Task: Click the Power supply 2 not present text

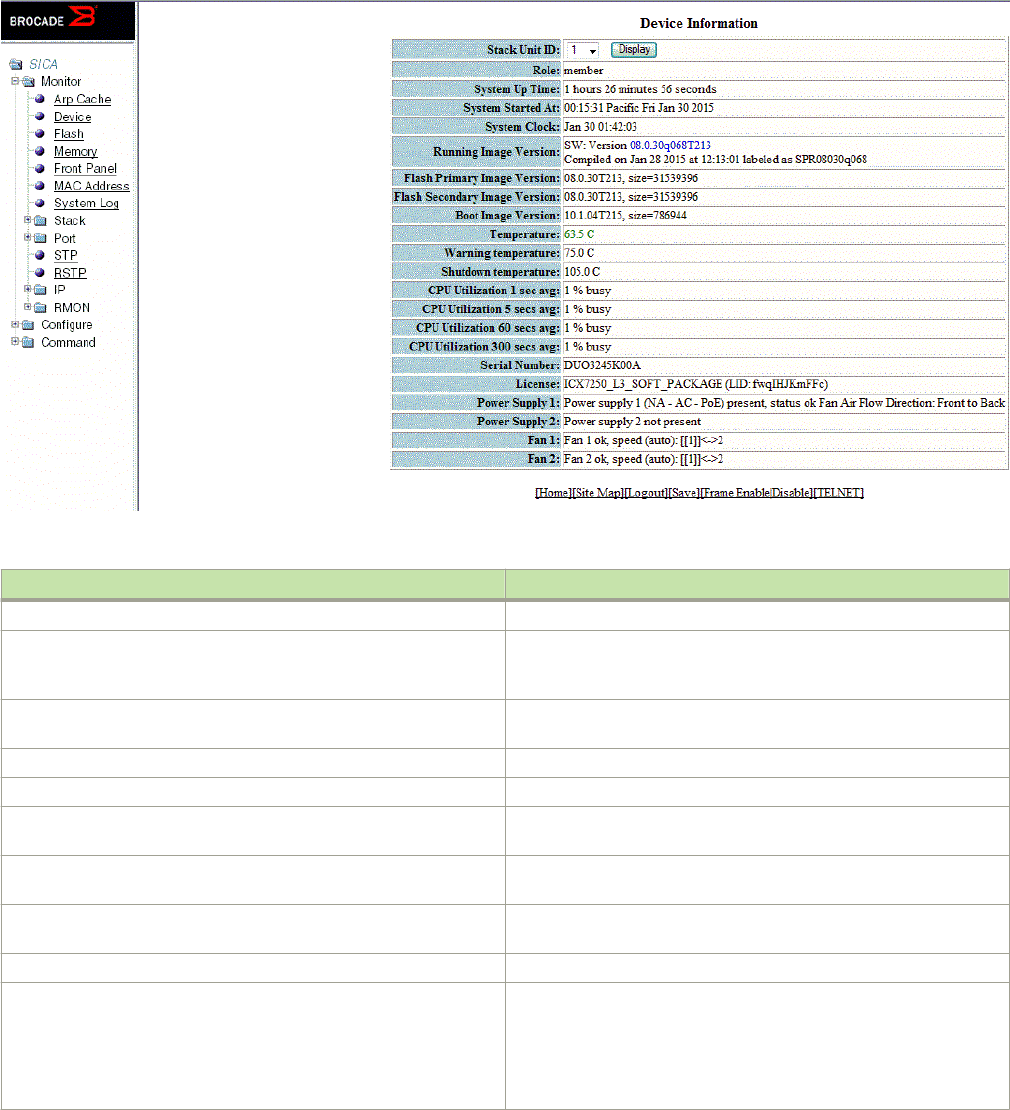Action: (632, 422)
